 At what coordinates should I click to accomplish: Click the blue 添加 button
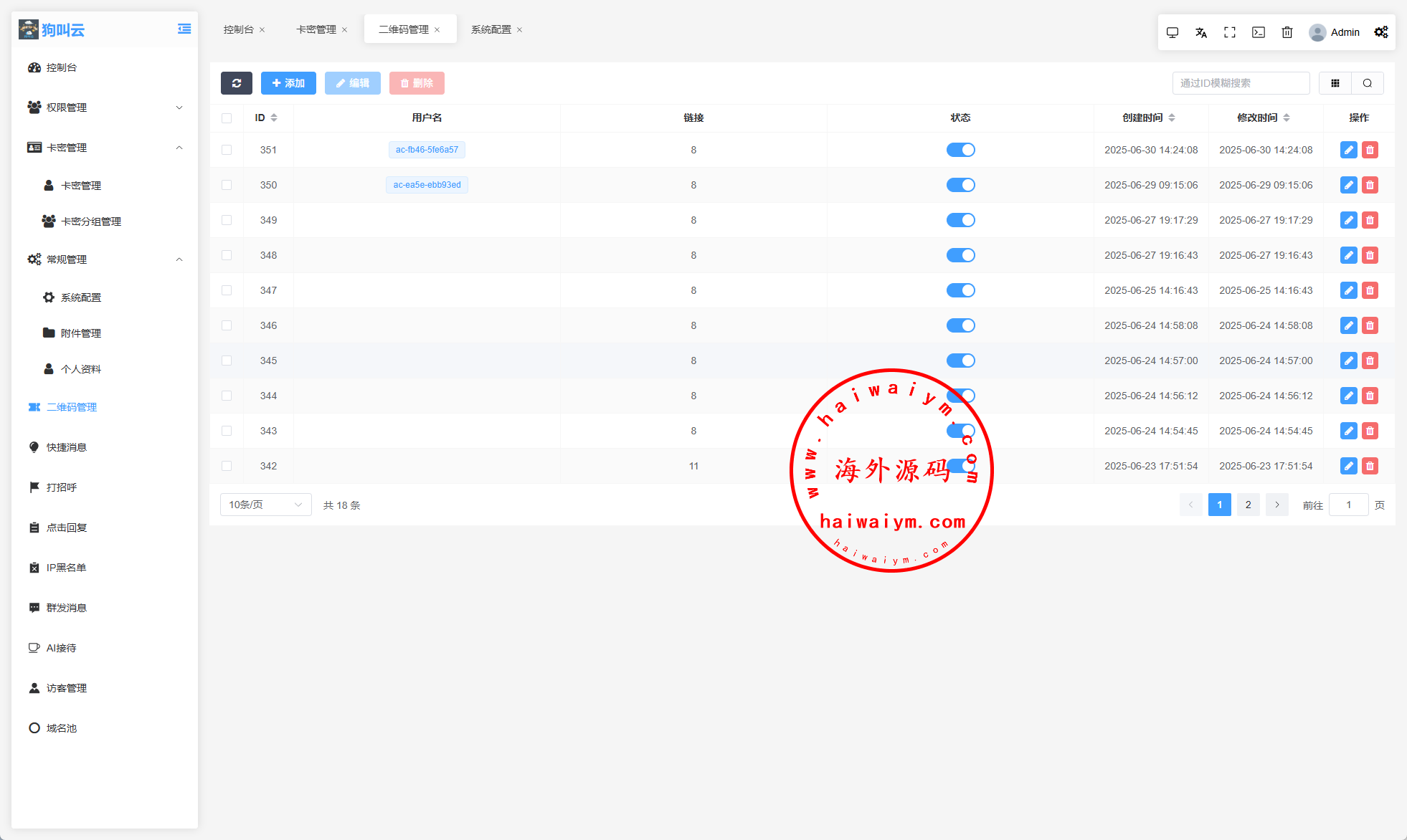point(288,83)
